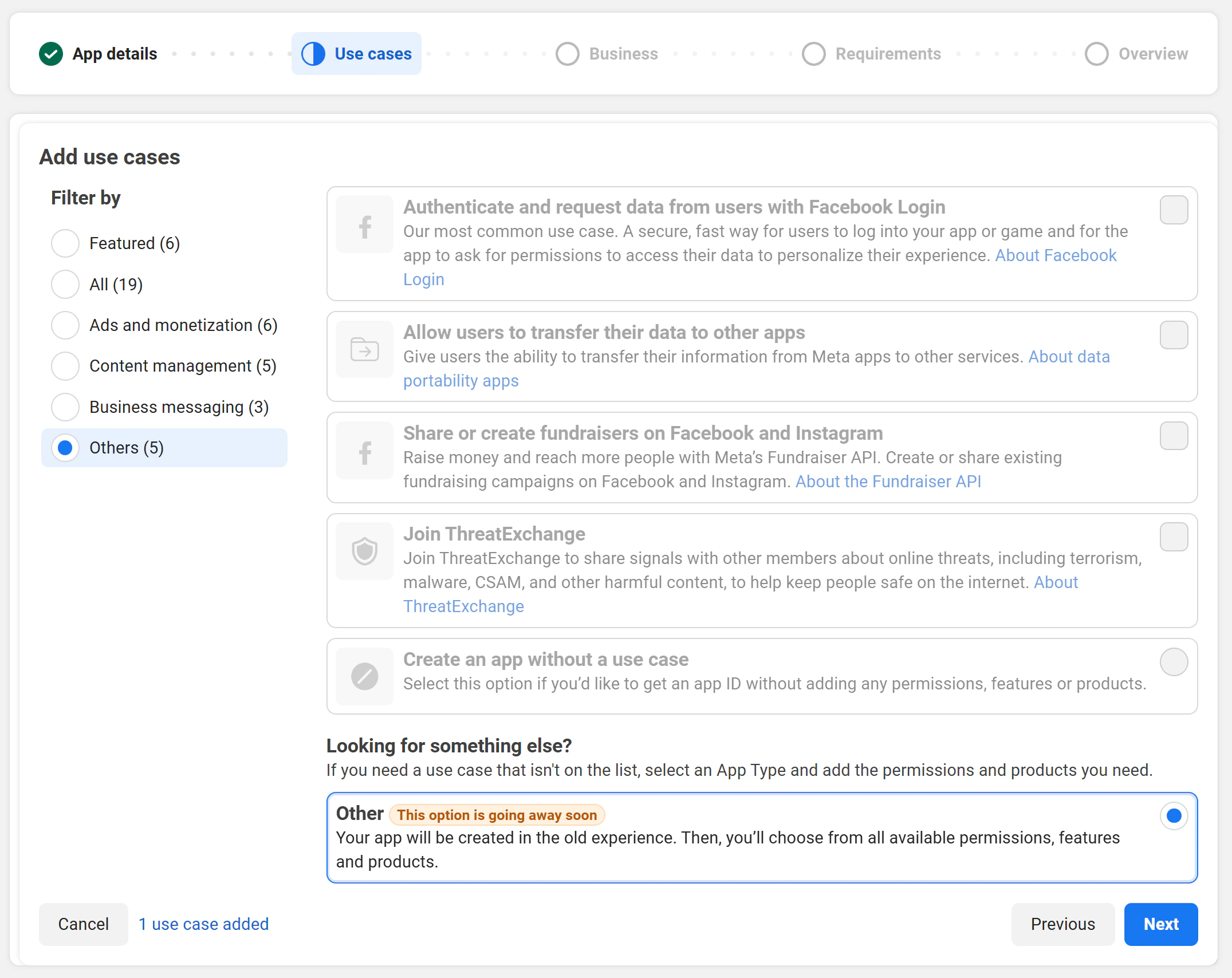The image size is (1232, 978).
Task: Check the Facebook Login use case checkbox
Action: (1174, 210)
